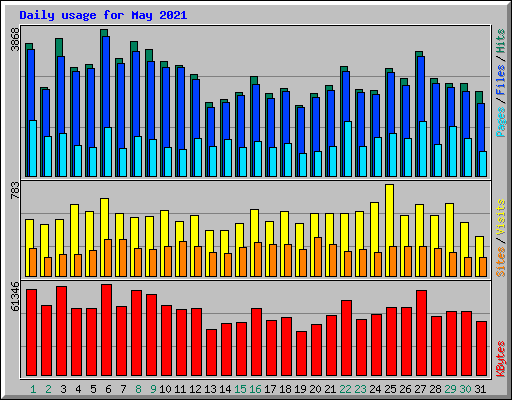Select day 10 on the x-axis
512x400 pixels.
[165, 389]
